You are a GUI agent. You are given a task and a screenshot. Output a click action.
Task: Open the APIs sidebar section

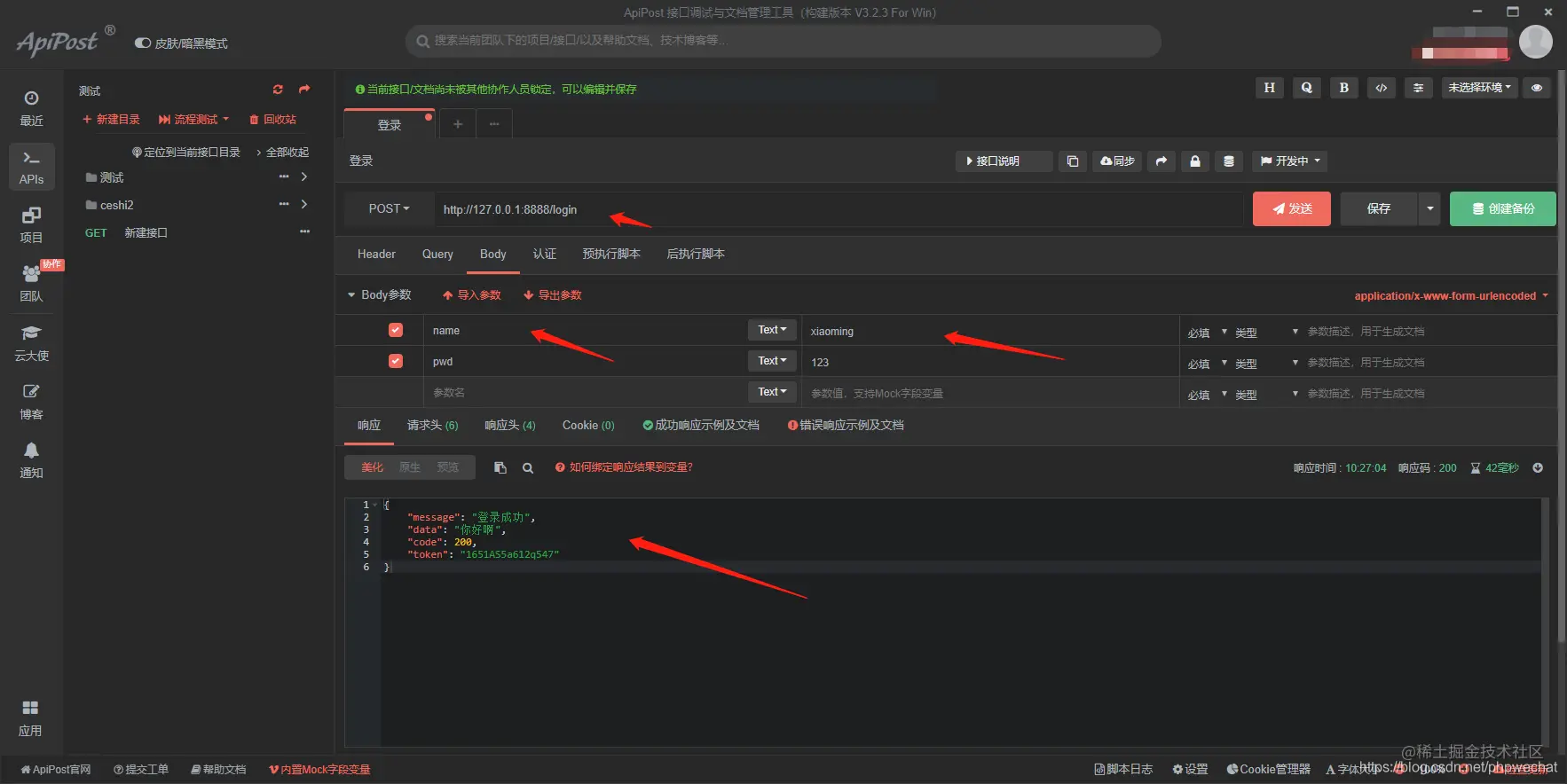(x=31, y=167)
